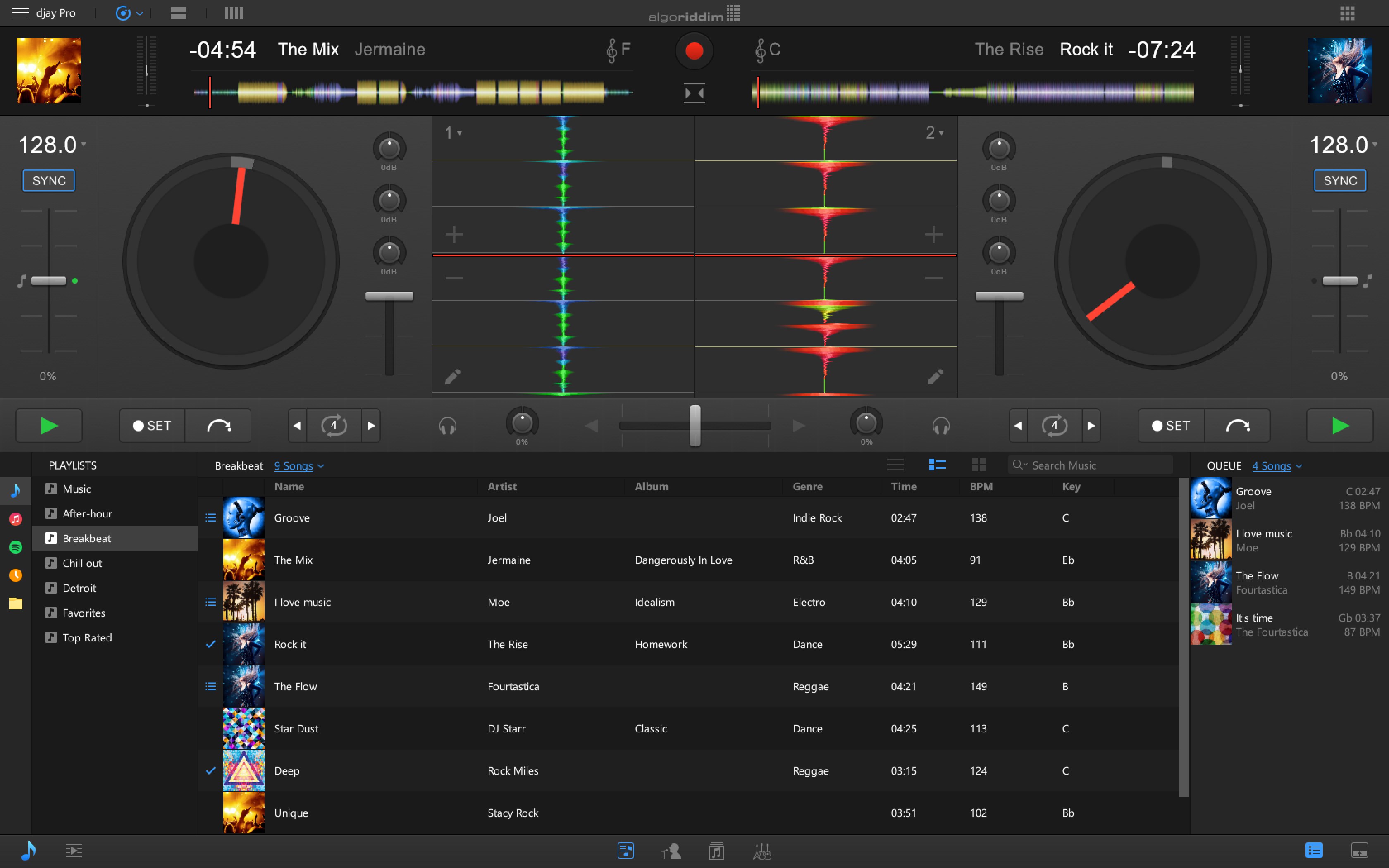Image resolution: width=1389 pixels, height=868 pixels.
Task: Play the right deck
Action: pos(1340,425)
